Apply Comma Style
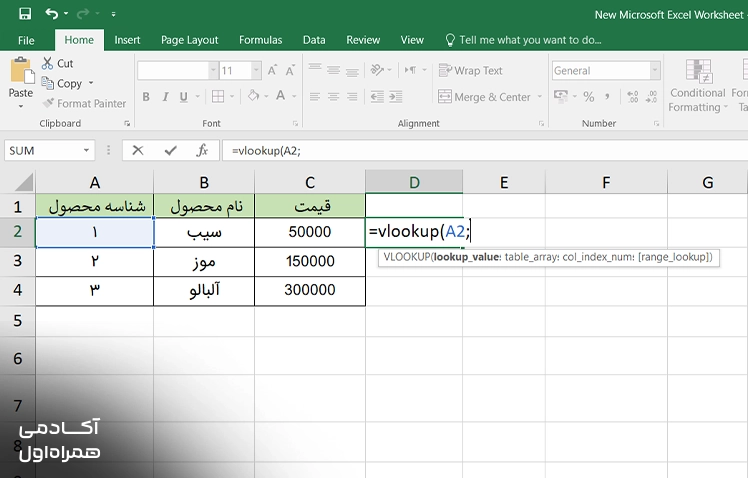The image size is (748, 478). click(x=607, y=97)
